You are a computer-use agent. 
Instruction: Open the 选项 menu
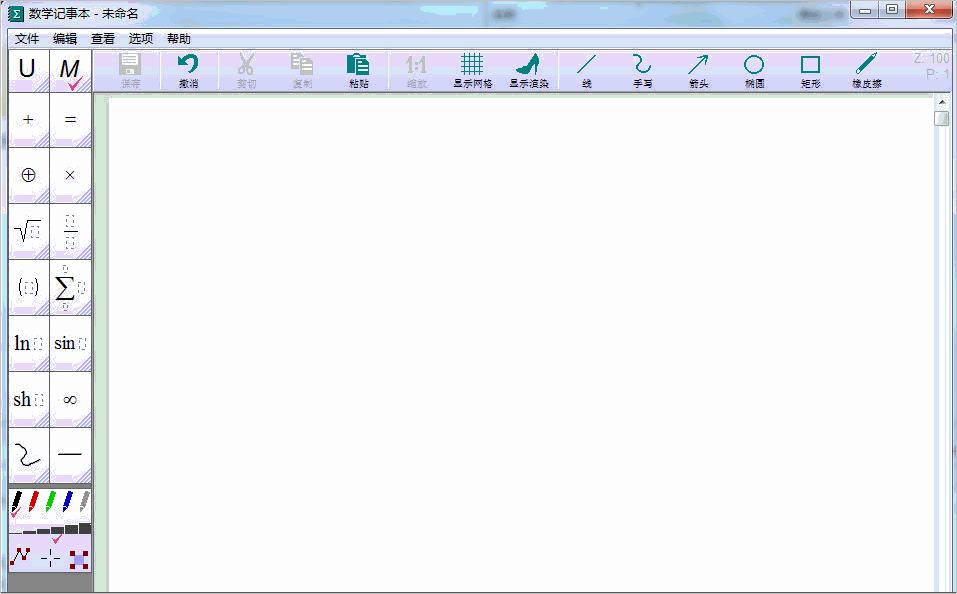pyautogui.click(x=140, y=39)
